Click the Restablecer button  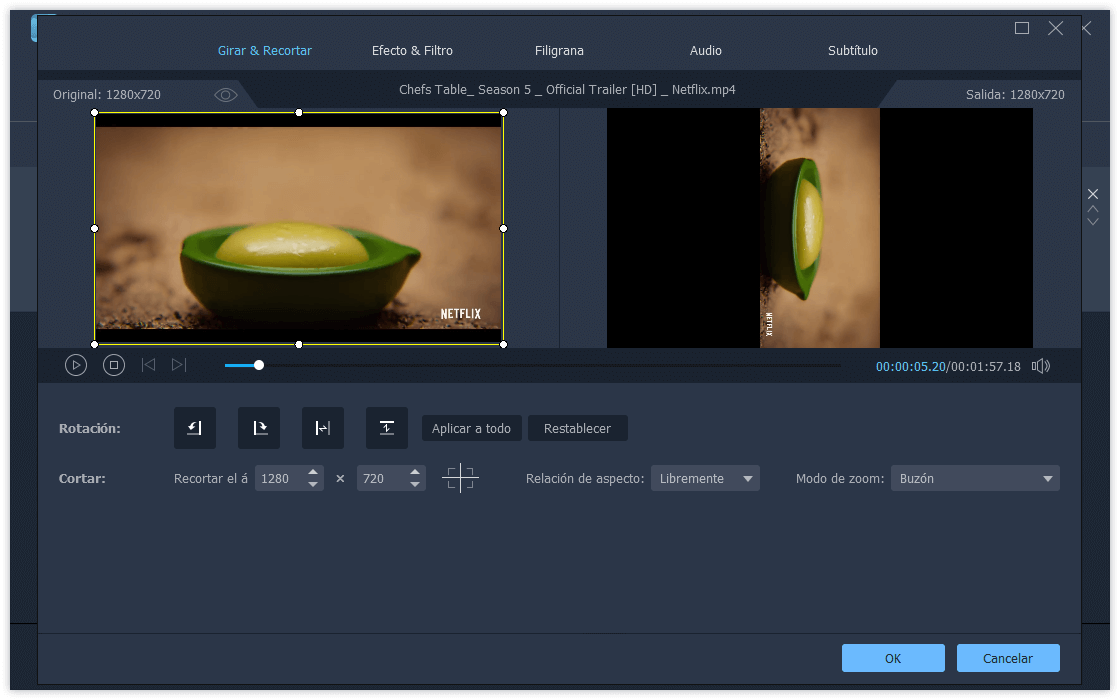(x=577, y=429)
